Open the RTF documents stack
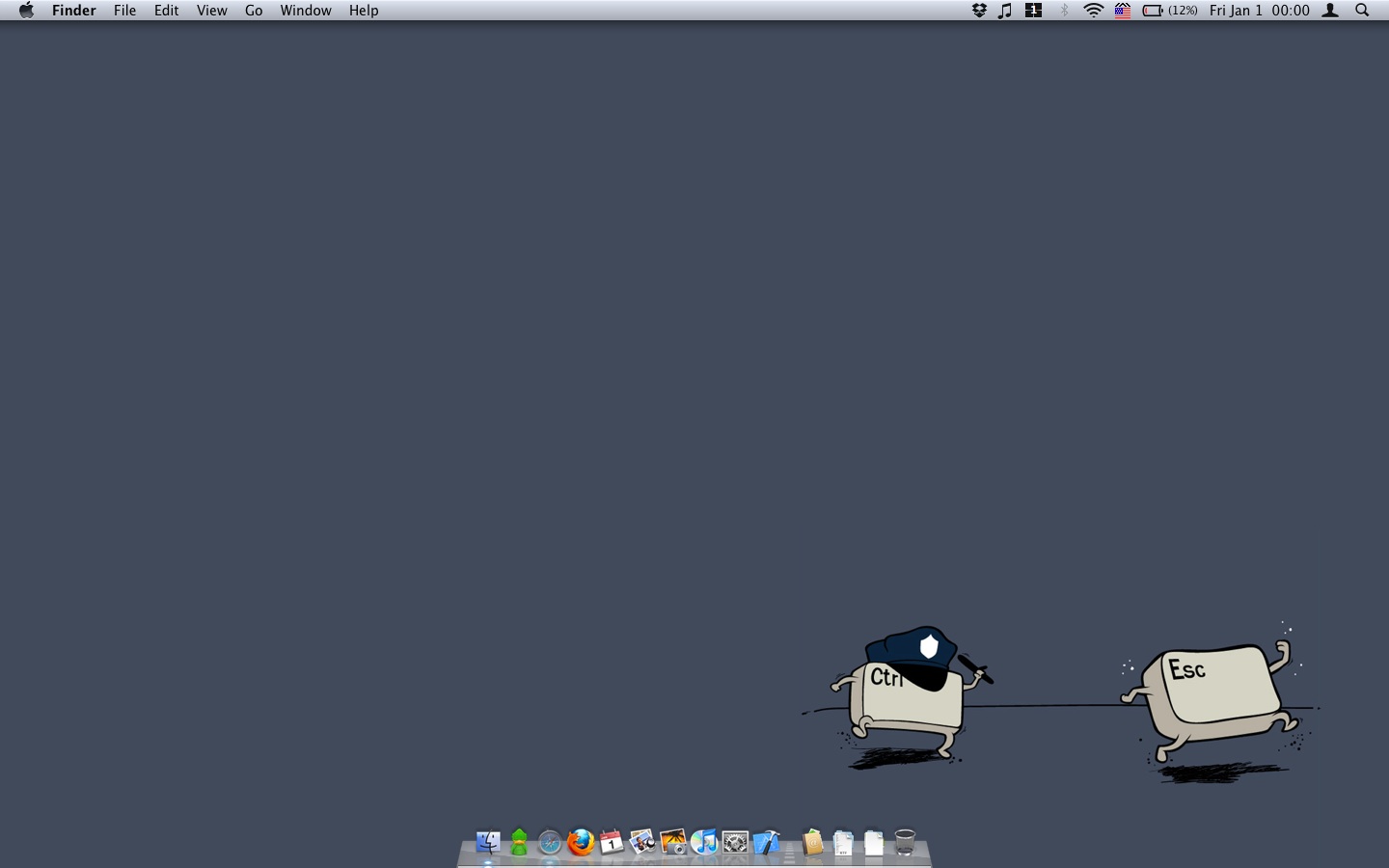Viewport: 1389px width, 868px height. 843,843
